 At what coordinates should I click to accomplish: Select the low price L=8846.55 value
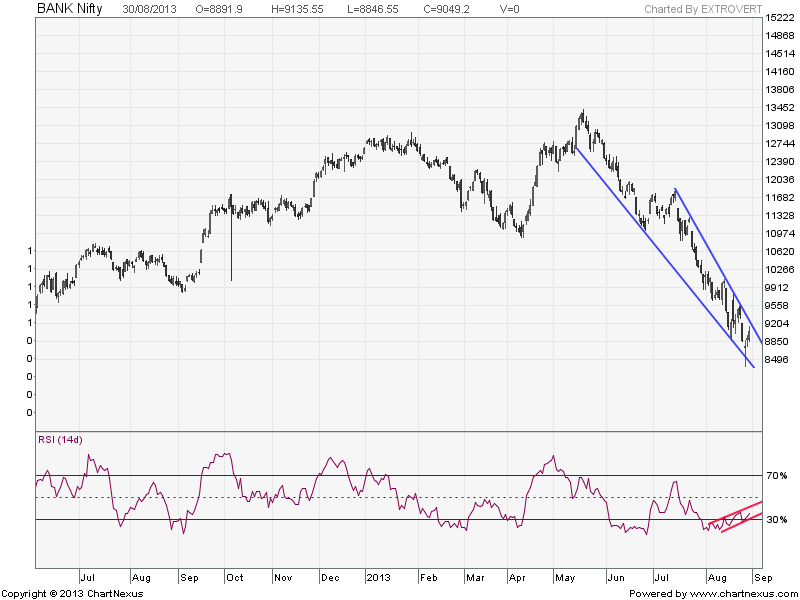tap(393, 8)
